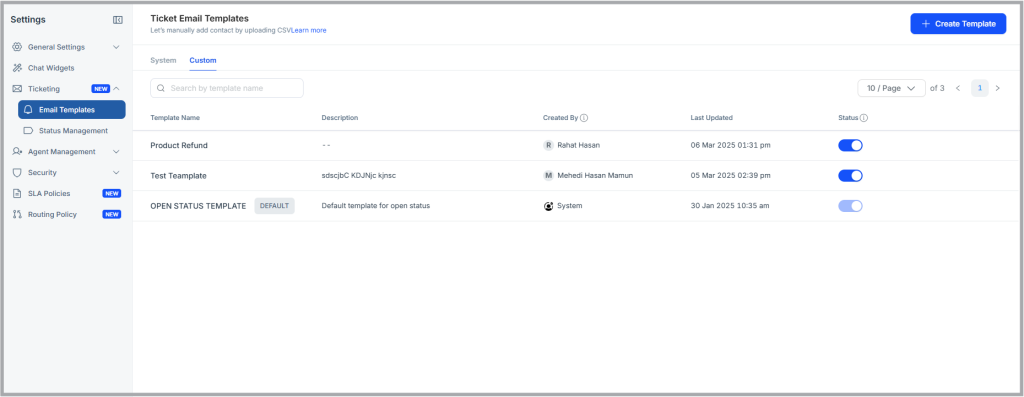
Task: Expand the Security section chevron
Action: click(x=116, y=172)
